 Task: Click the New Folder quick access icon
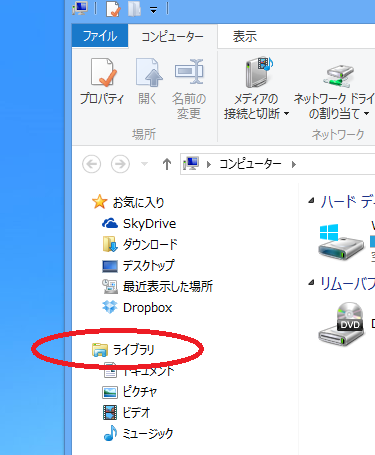[135, 9]
